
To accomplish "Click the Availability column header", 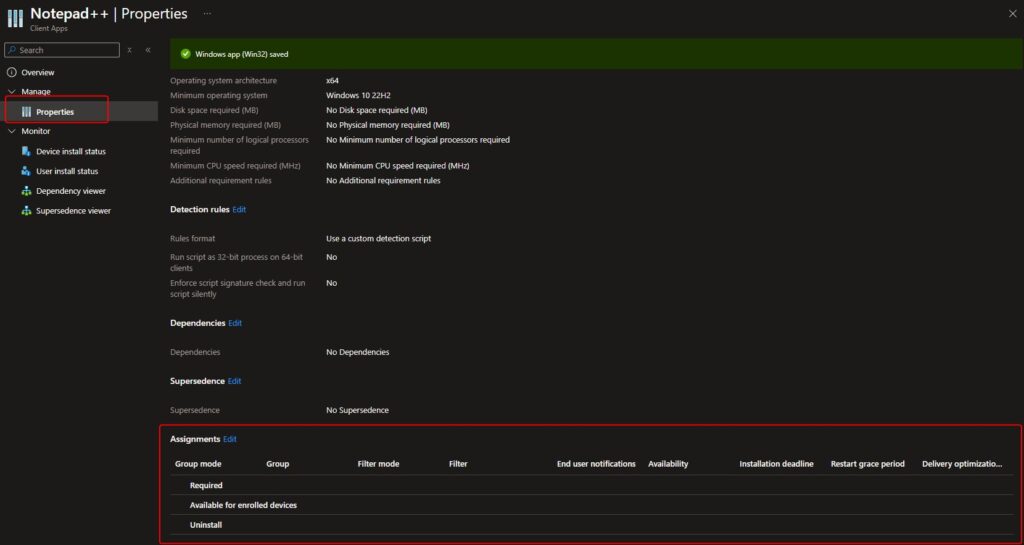I will coord(668,464).
